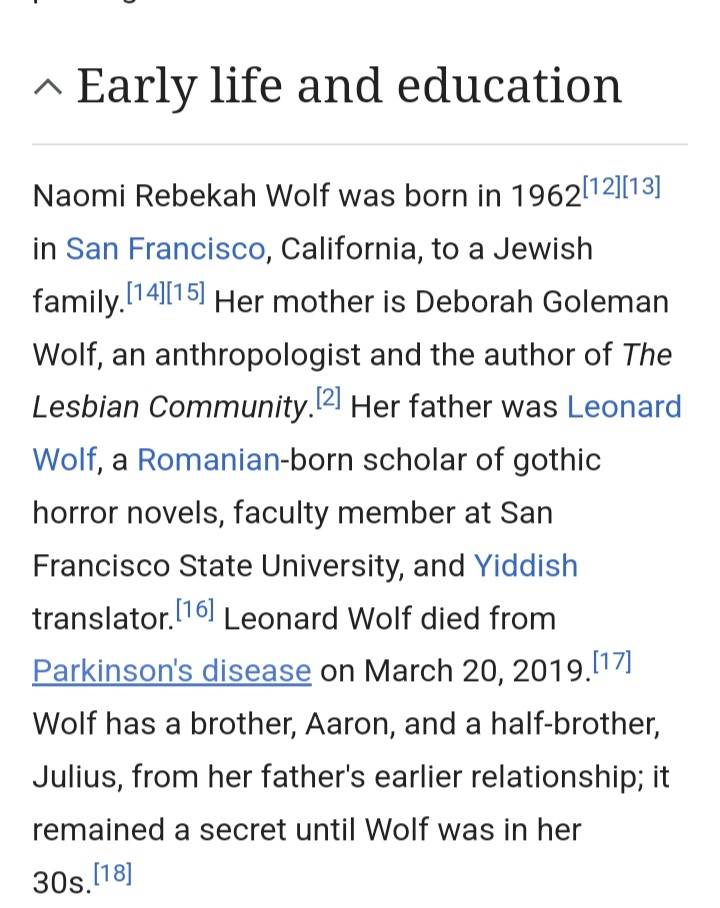Visit the Yiddish link

pos(525,566)
